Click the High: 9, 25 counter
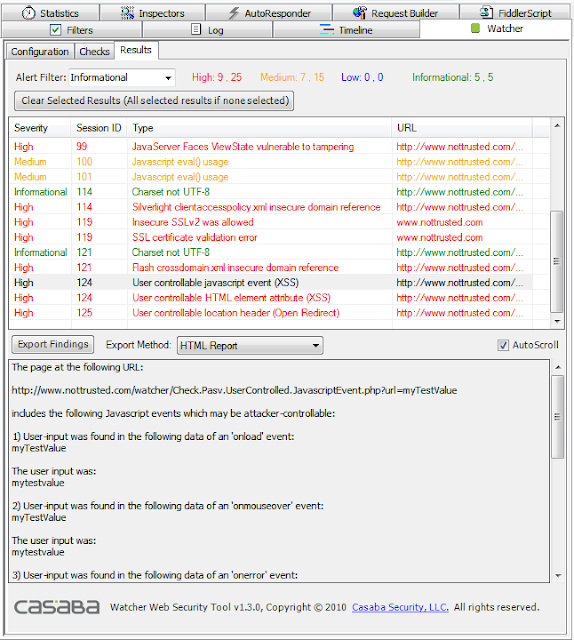Screen dimensions: 574x640 (x=217, y=77)
